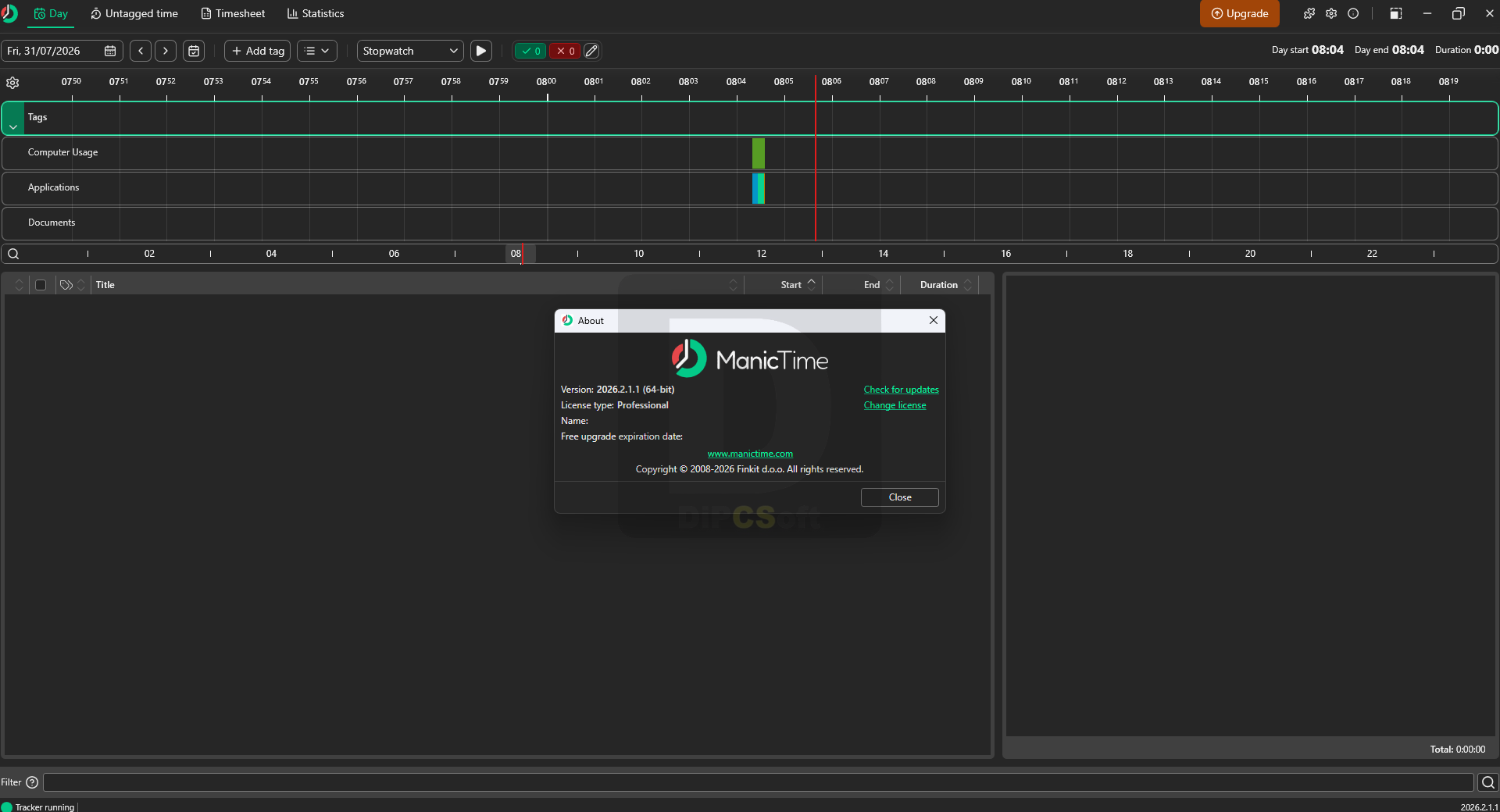The image size is (1500, 812).
Task: Select the Tags timeline label
Action: [x=37, y=117]
